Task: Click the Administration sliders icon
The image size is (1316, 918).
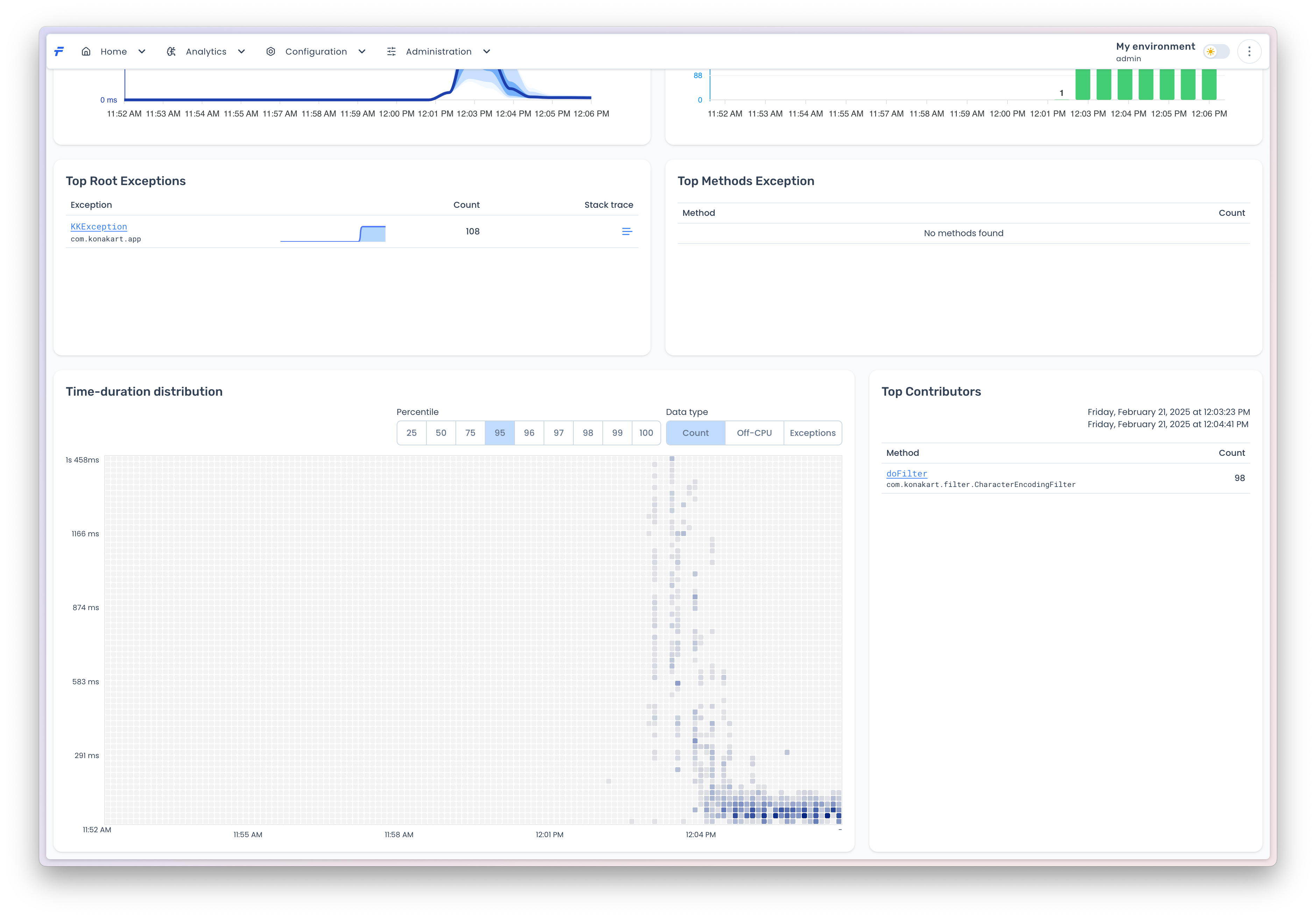Action: pos(391,52)
